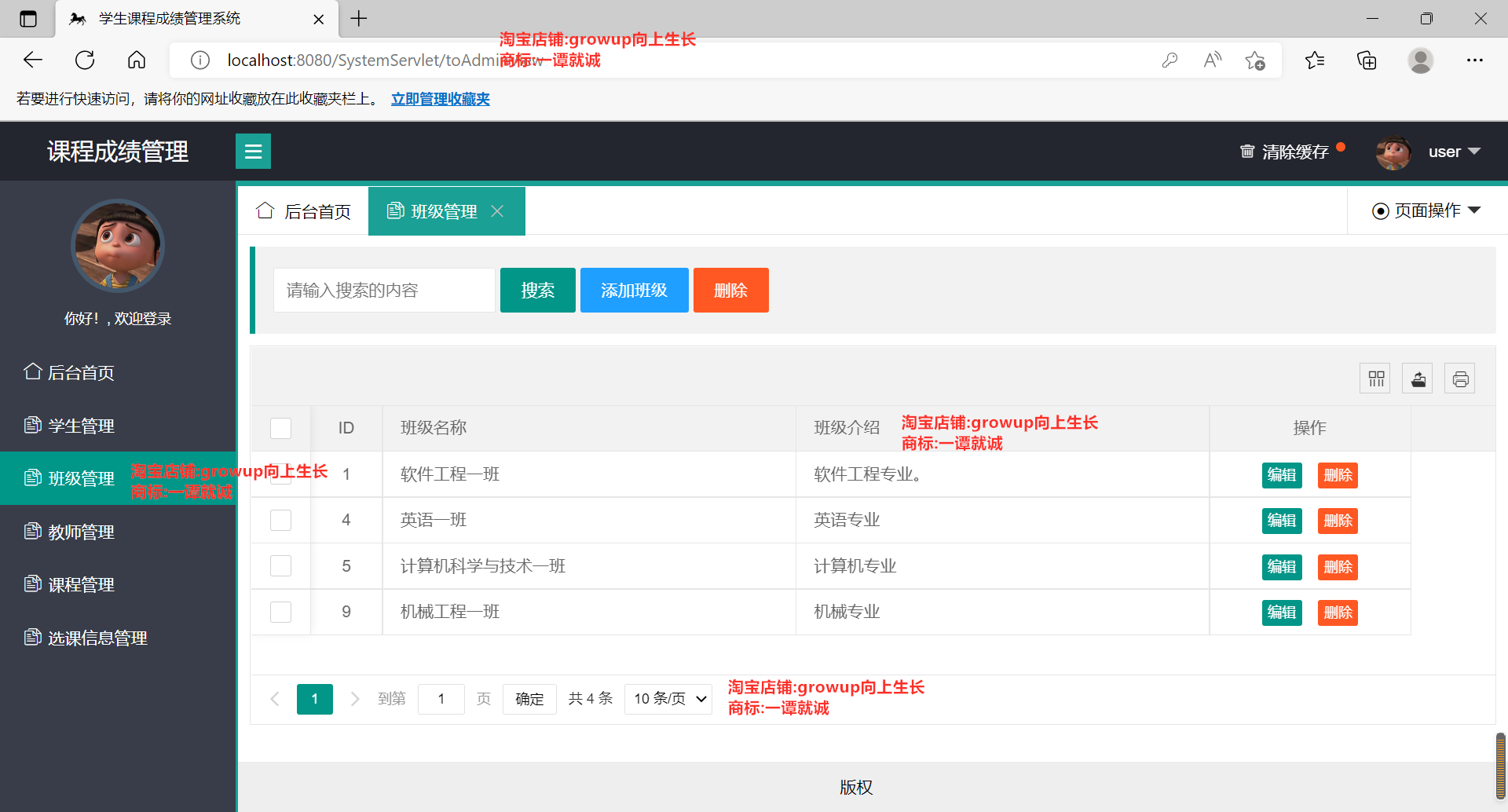The height and width of the screenshot is (812, 1508).
Task: Check the select-all checkbox in table header
Action: pos(280,428)
